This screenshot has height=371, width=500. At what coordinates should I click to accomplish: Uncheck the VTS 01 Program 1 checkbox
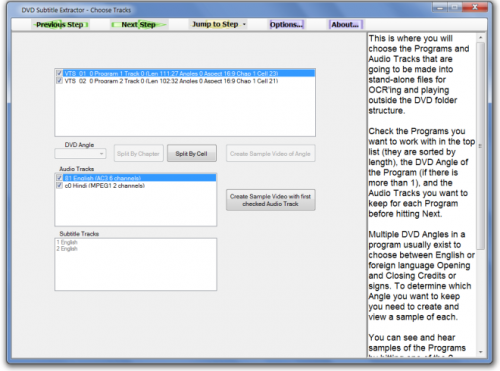pos(59,73)
